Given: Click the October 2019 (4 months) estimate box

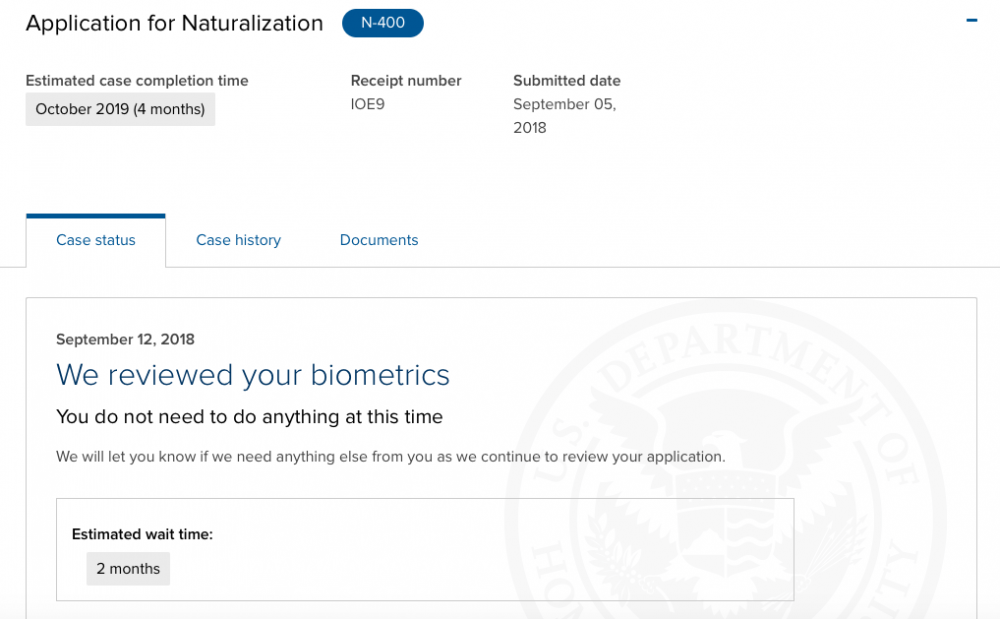Looking at the screenshot, I should click(x=120, y=109).
